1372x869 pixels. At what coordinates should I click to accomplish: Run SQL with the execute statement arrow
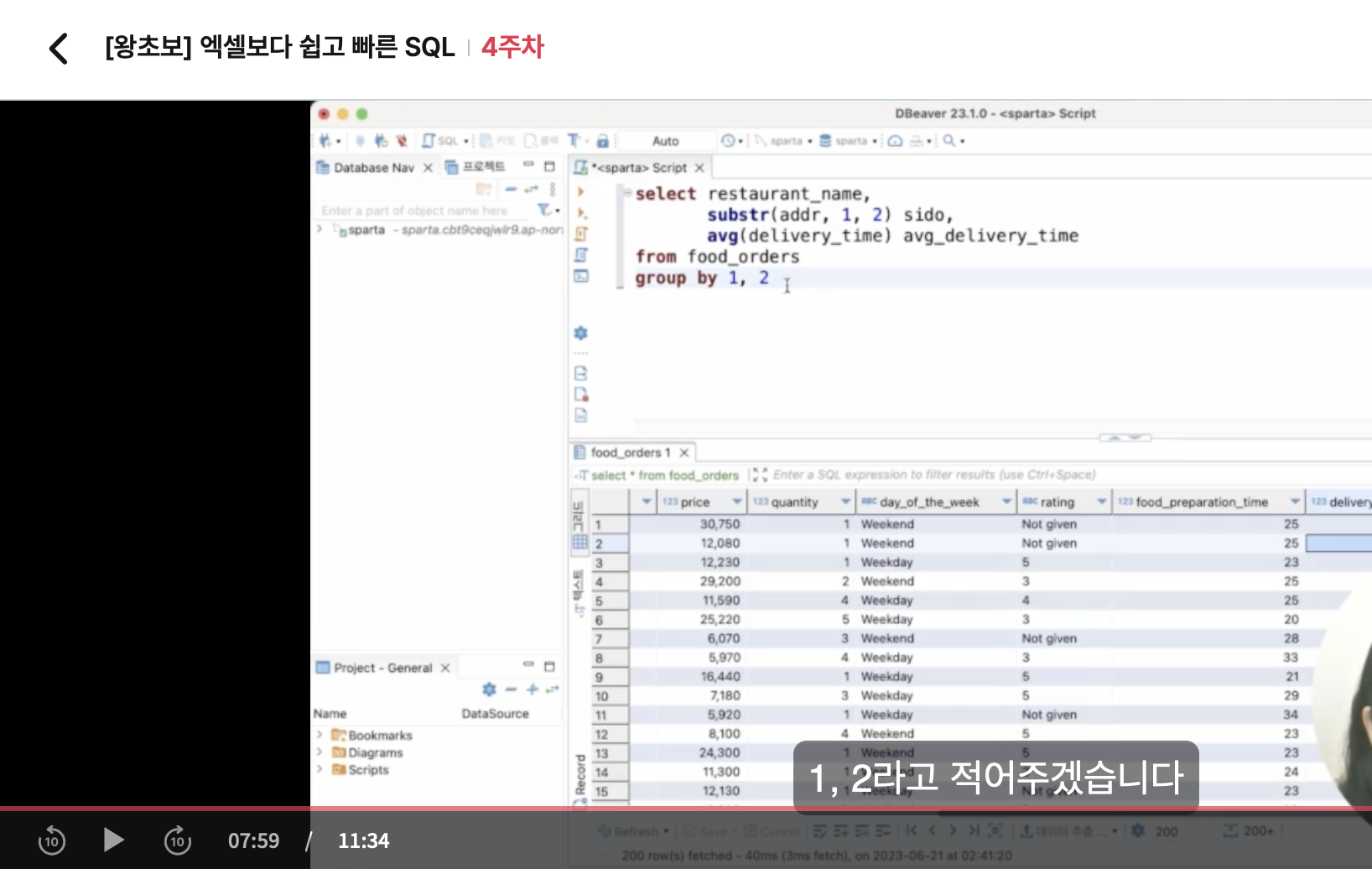pos(580,192)
